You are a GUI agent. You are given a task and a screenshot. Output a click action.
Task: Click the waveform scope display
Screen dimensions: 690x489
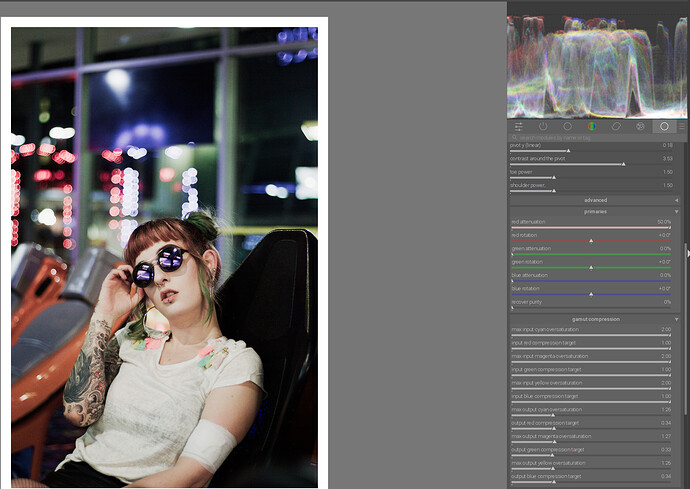[596, 66]
